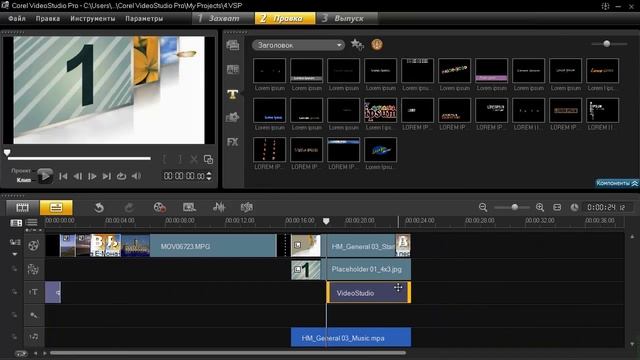Click the add to favorites star icon
The image size is (640, 360).
[357, 44]
